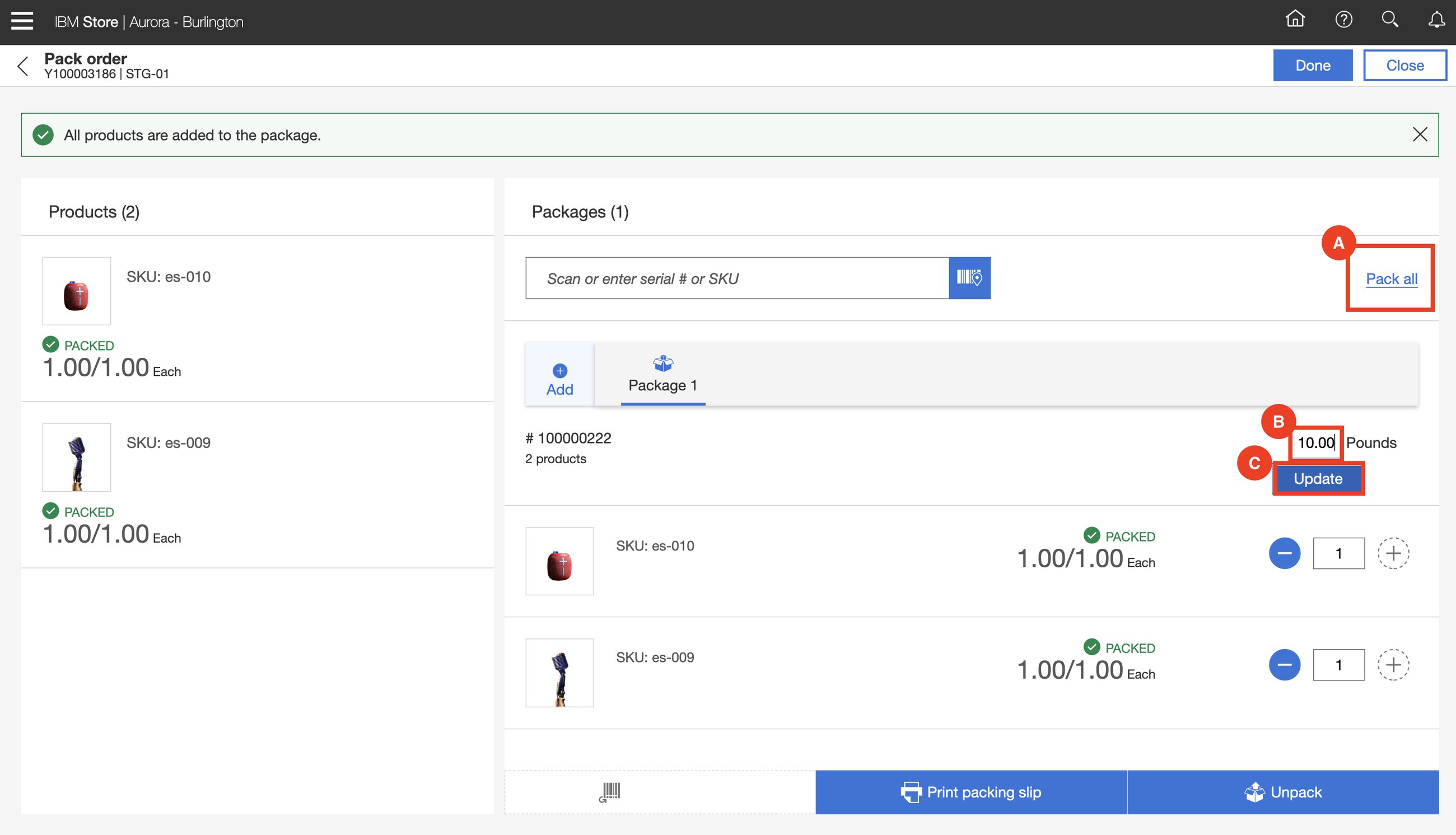The width and height of the screenshot is (1456, 835).
Task: Click package number # 100000222
Action: tap(568, 439)
